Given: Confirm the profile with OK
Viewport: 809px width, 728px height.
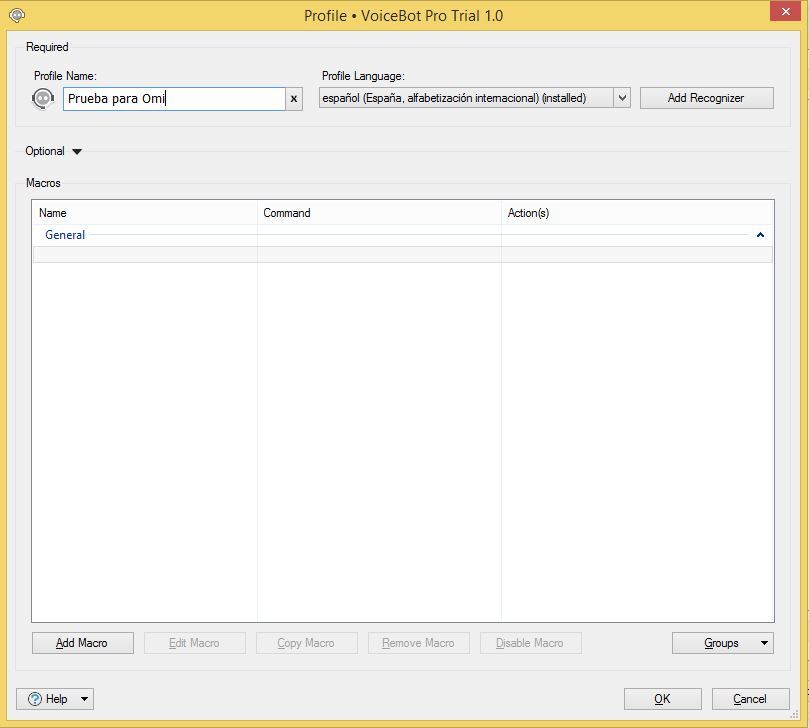Looking at the screenshot, I should coord(662,699).
